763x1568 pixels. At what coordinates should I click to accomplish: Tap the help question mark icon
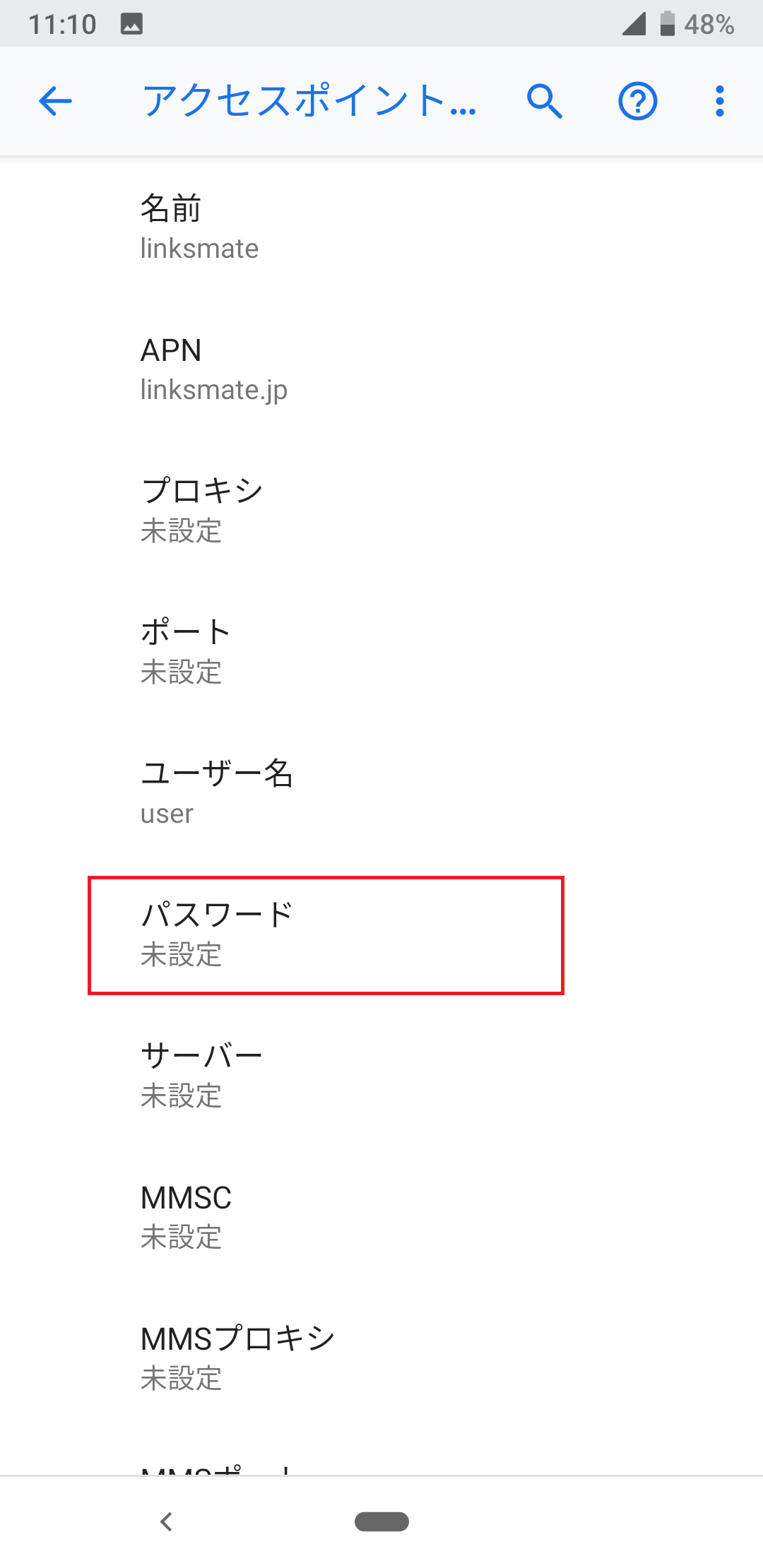pos(638,102)
